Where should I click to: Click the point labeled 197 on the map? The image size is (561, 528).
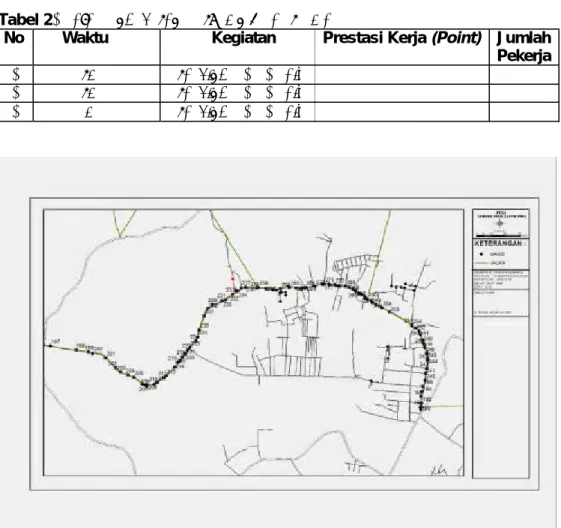click(x=50, y=346)
